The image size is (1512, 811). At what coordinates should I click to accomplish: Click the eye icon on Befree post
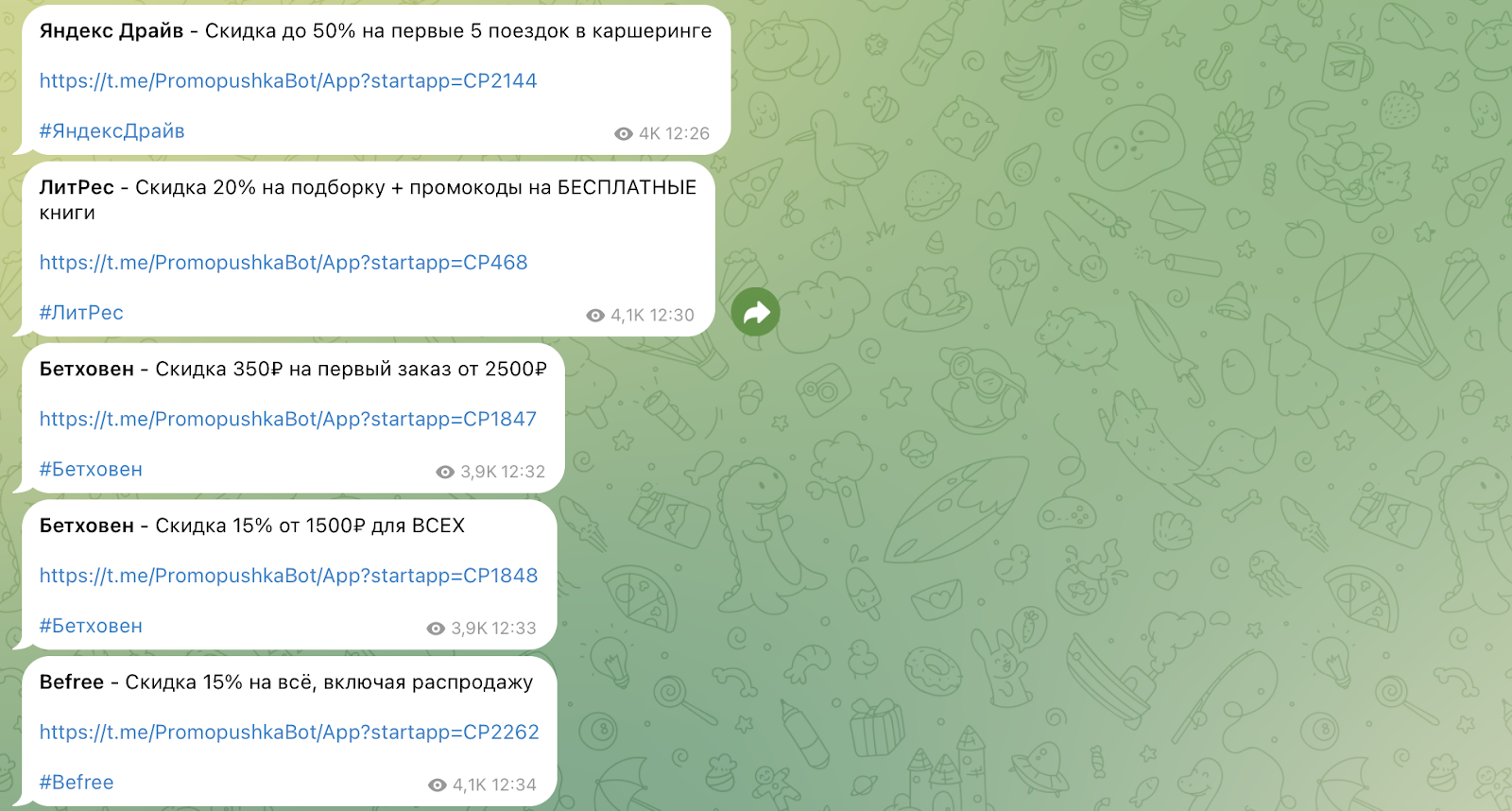438,785
